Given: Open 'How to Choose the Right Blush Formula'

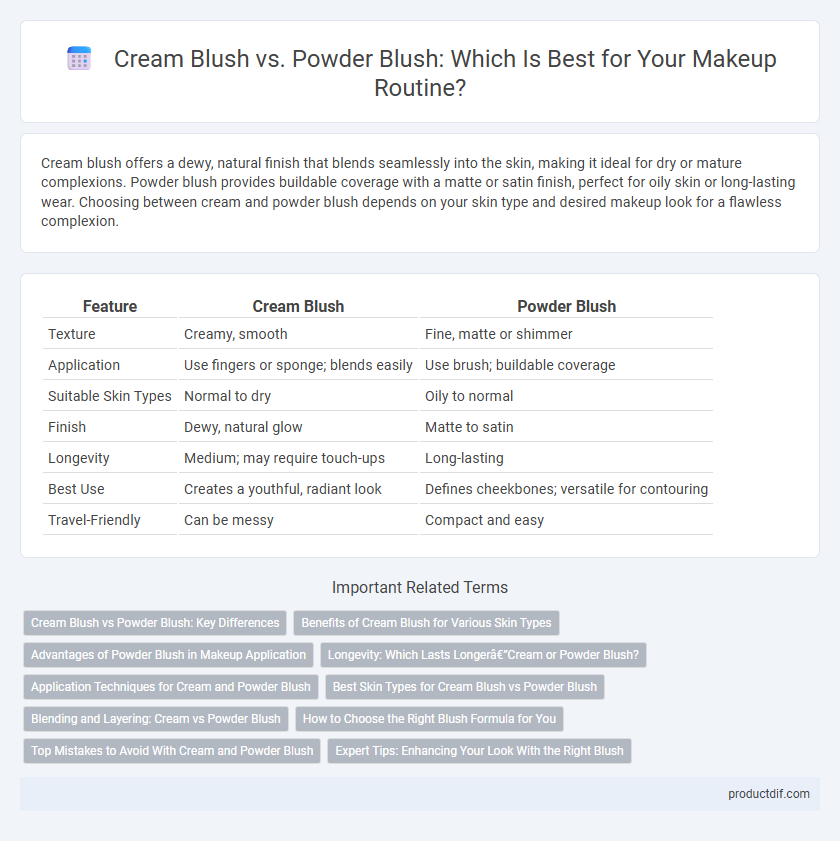Looking at the screenshot, I should tap(429, 719).
